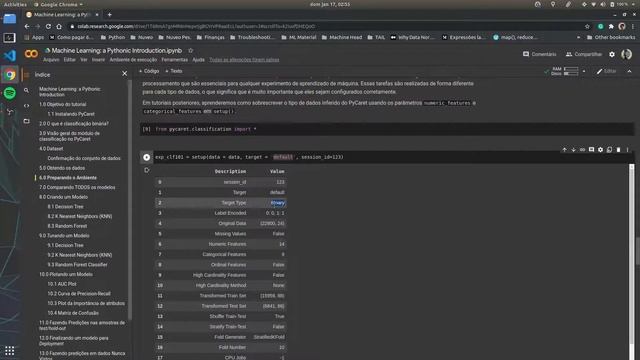Open Files app in the dock
Image resolution: width=640 pixels, height=360 pixels.
click(x=9, y=19)
